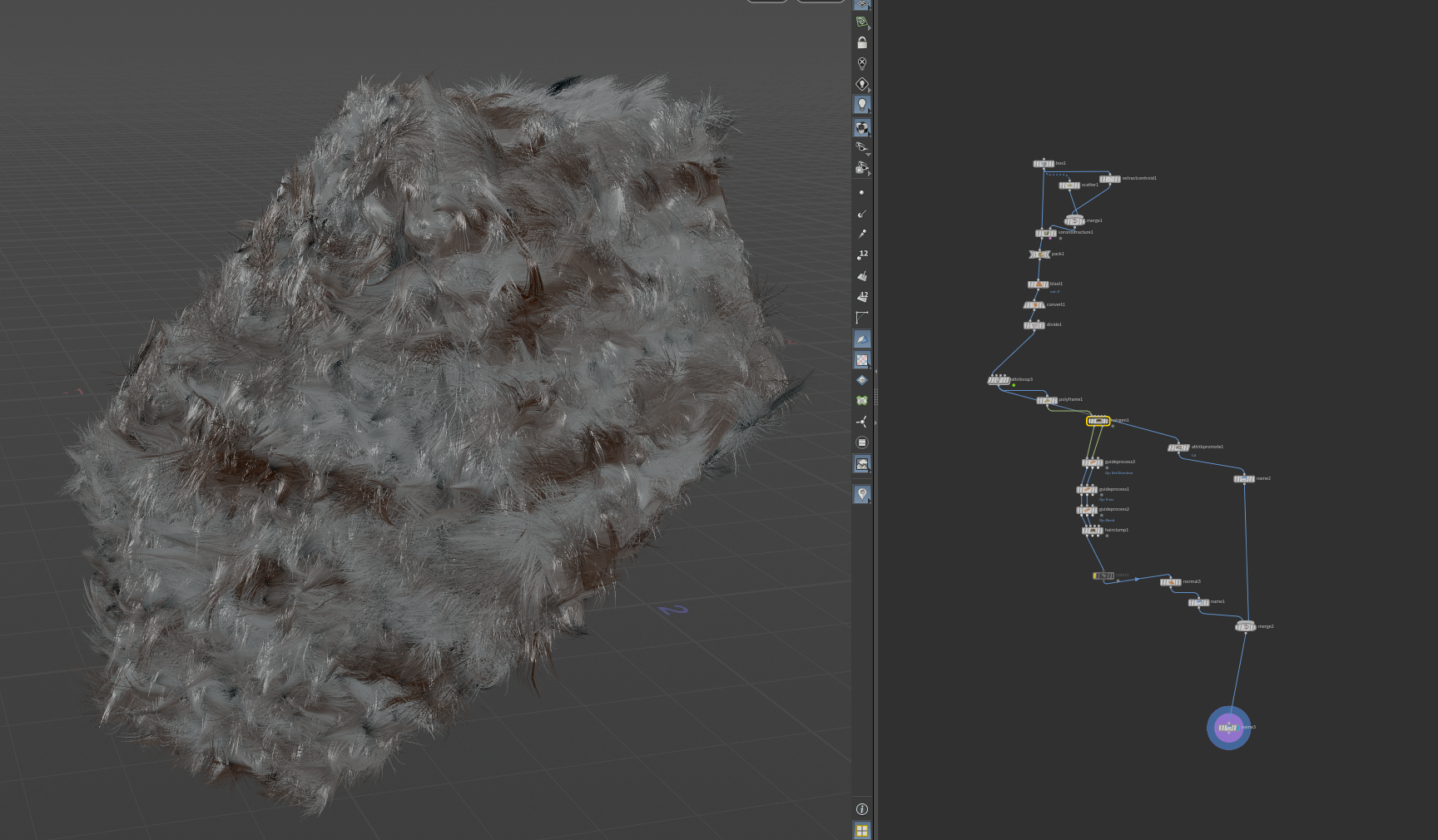Toggle primitive numbers icon with face and 12
The height and width of the screenshot is (840, 1438).
coord(862,297)
